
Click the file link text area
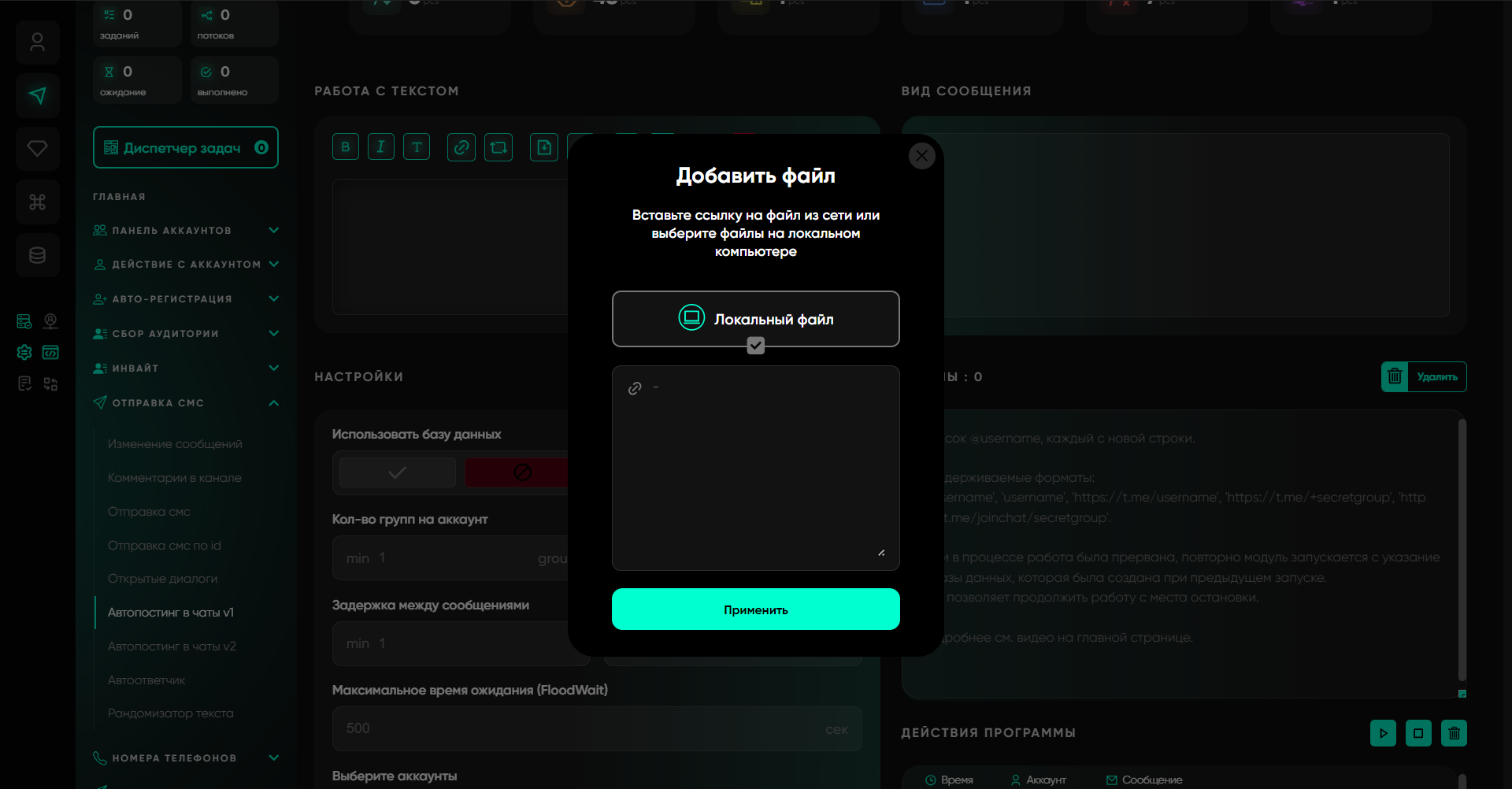[x=755, y=472]
